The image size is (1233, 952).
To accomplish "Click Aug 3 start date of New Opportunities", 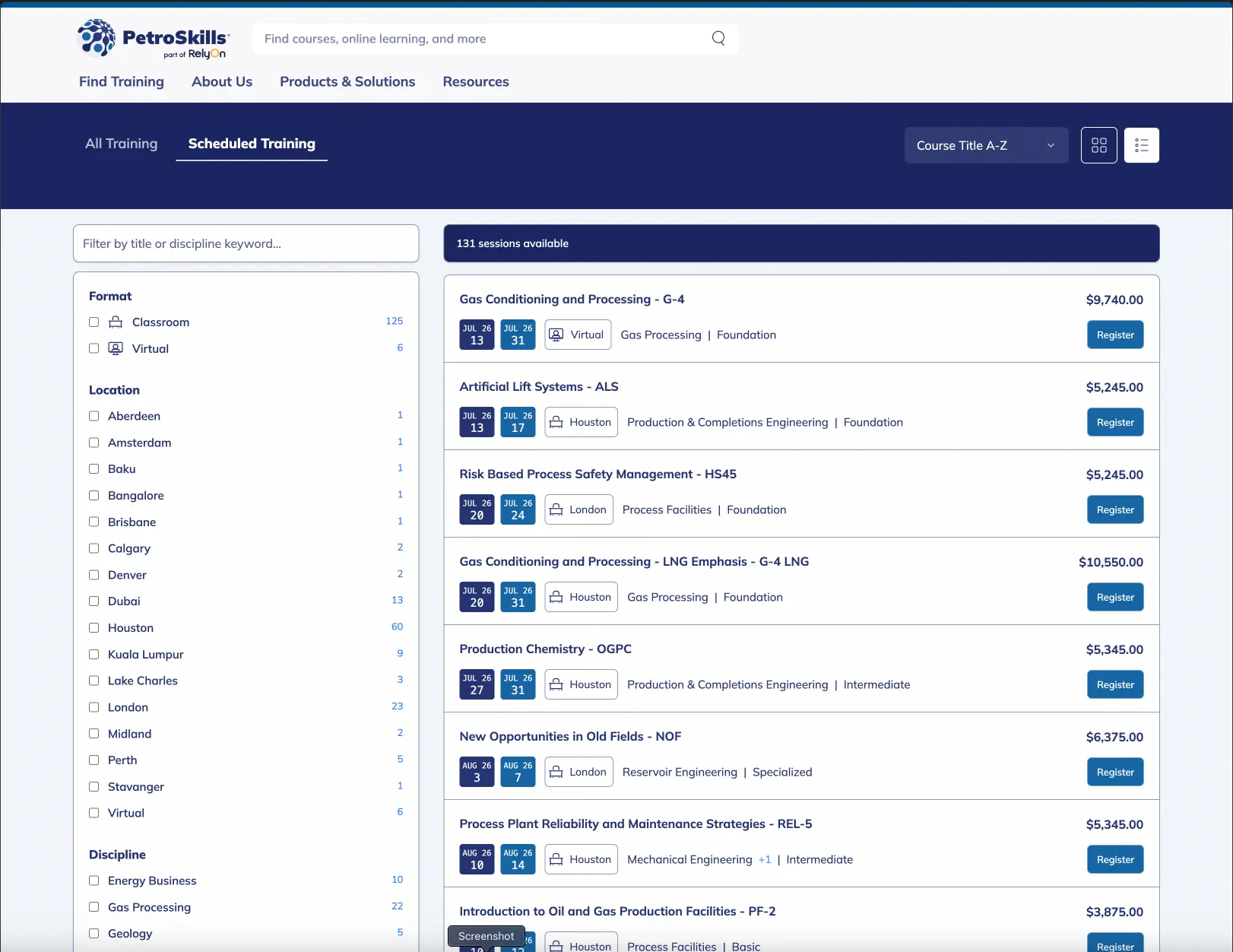I will [x=477, y=772].
